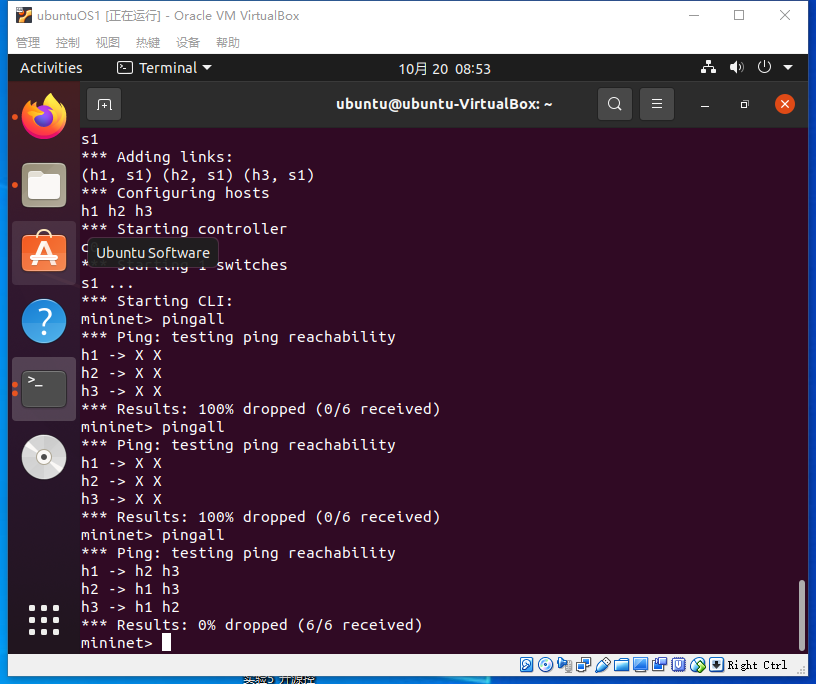Click the VirtualBox window title text
Screen dimensions: 816x684
(168, 16)
